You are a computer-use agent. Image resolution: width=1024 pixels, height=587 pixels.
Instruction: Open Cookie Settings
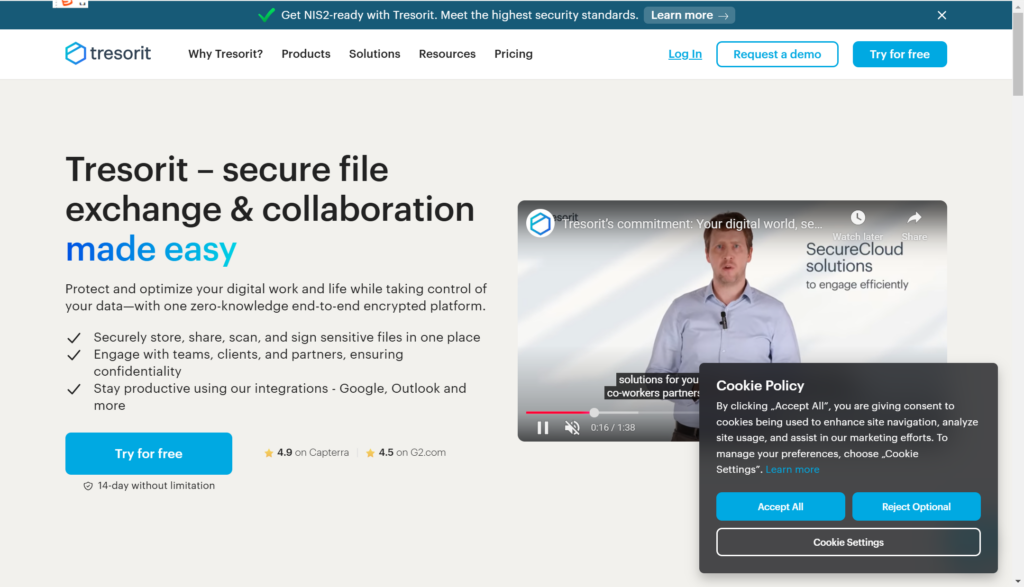[848, 542]
